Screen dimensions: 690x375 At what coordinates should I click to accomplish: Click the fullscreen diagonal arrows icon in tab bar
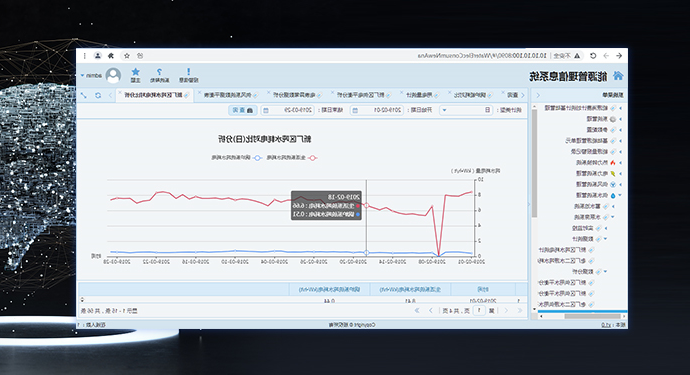84,95
